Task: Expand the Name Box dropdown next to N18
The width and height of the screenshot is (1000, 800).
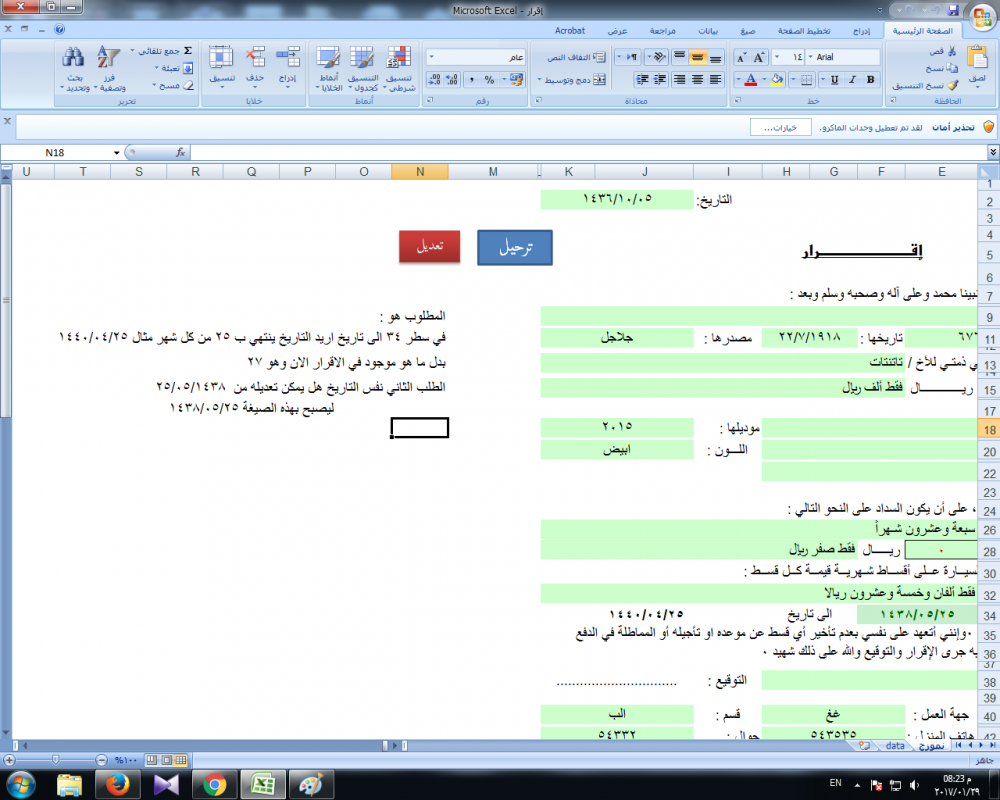Action: [x=117, y=153]
